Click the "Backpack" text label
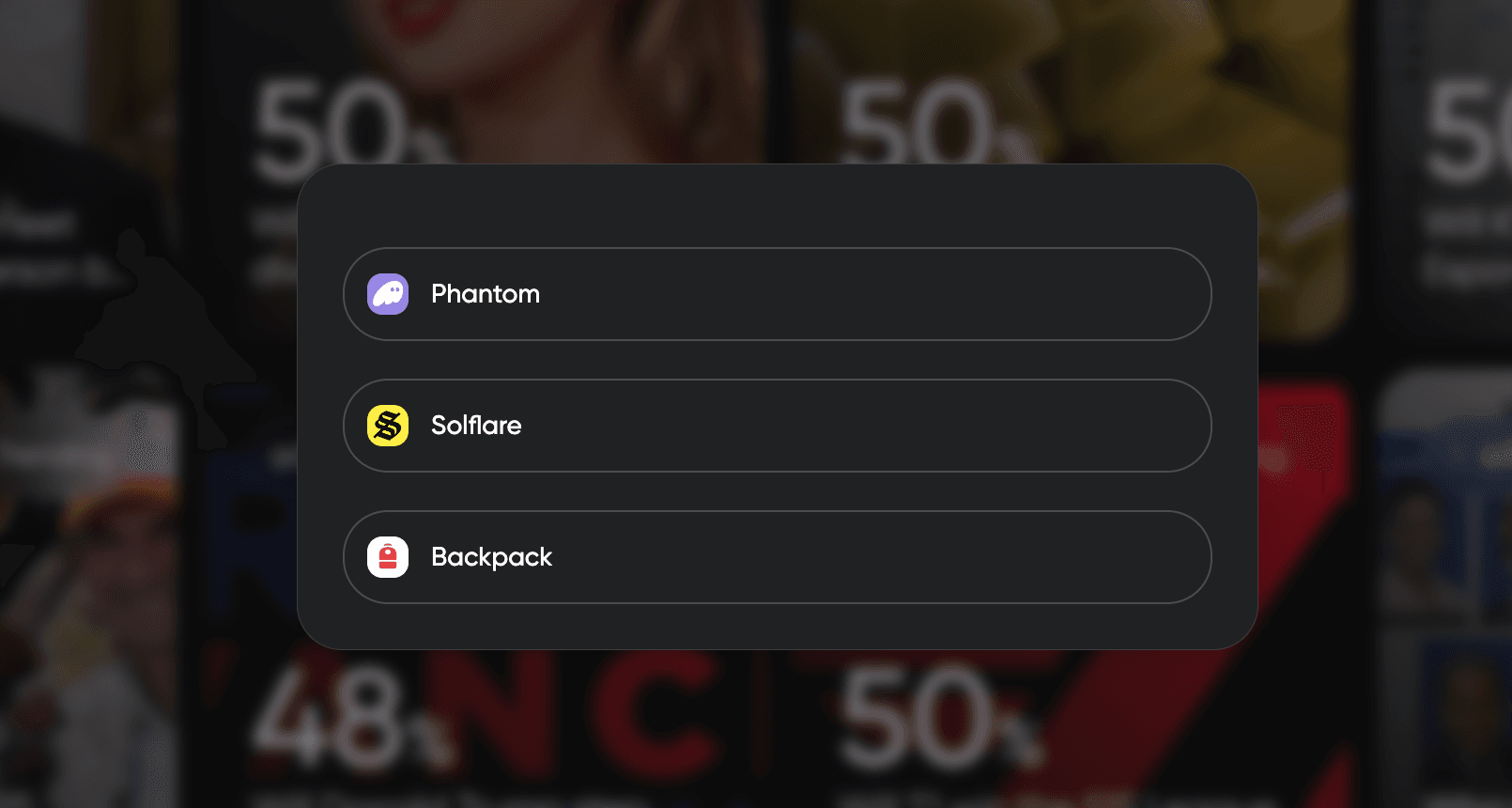This screenshot has width=1512, height=808. (491, 557)
